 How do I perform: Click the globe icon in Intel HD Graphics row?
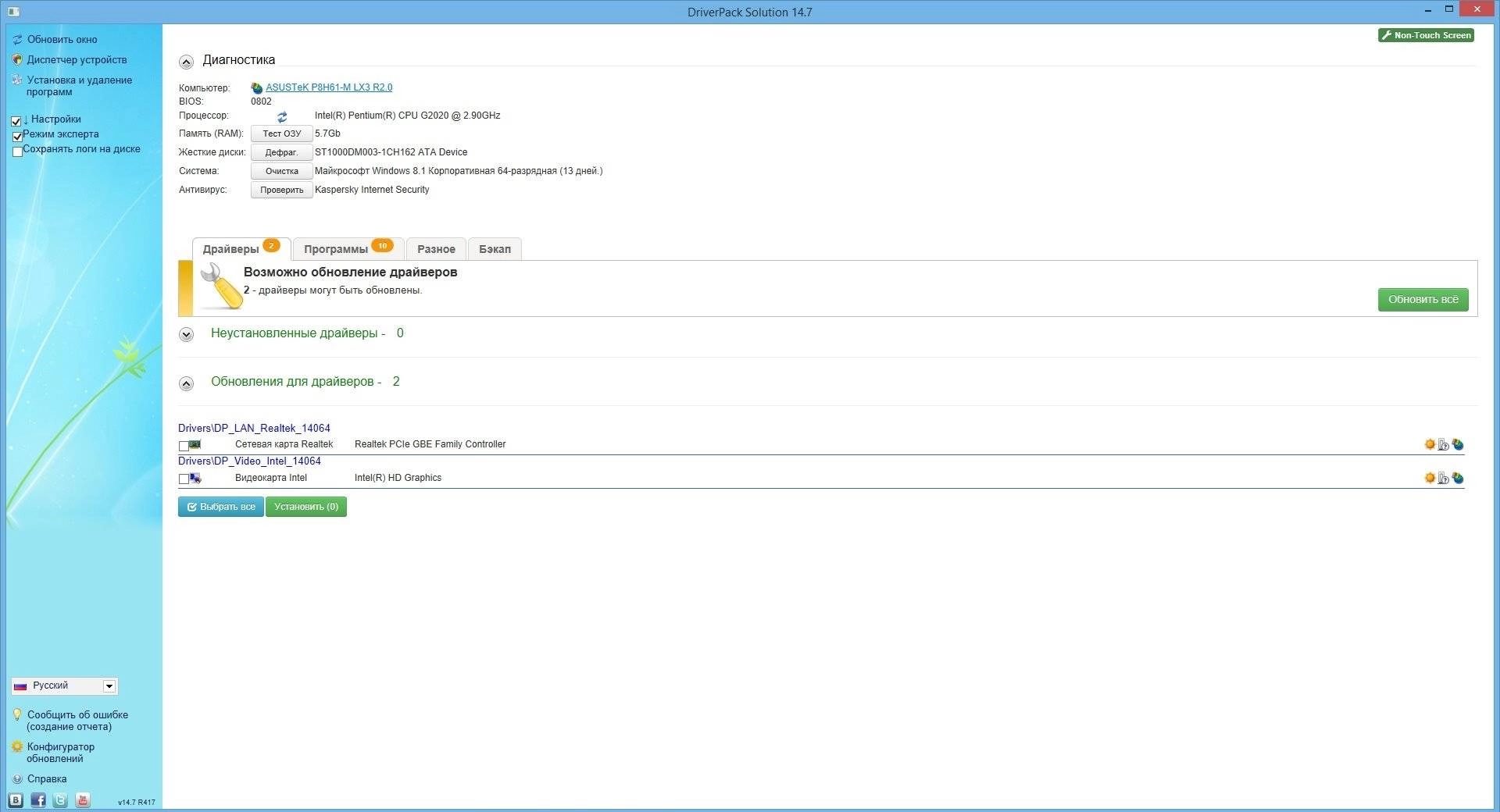point(1458,479)
